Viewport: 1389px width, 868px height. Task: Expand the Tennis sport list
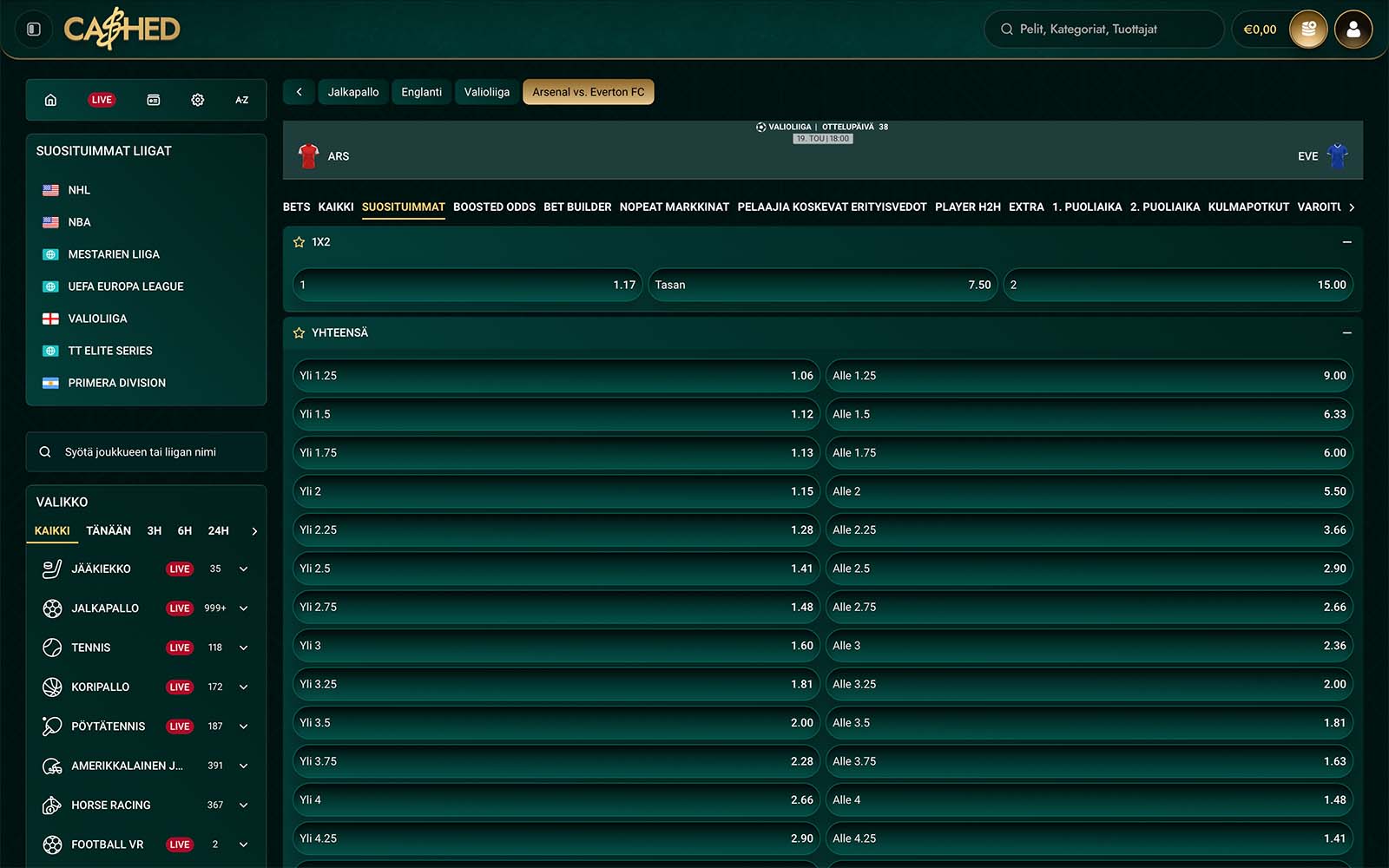[x=244, y=648]
